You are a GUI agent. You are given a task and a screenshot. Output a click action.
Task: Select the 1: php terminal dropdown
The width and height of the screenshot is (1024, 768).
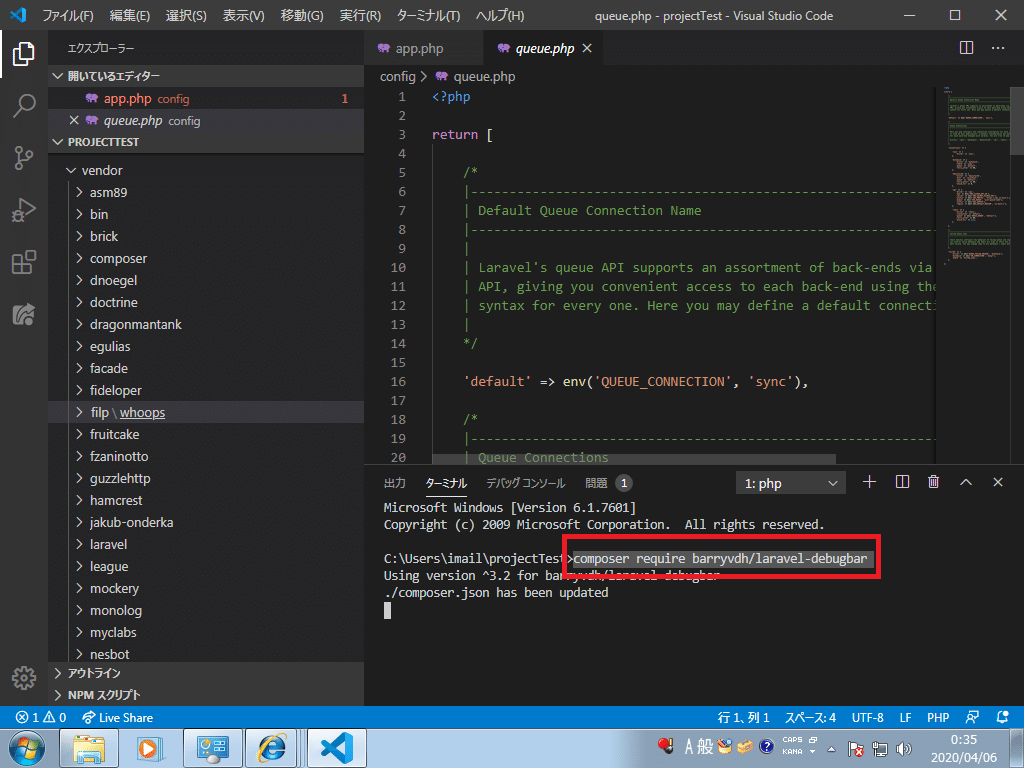(790, 483)
